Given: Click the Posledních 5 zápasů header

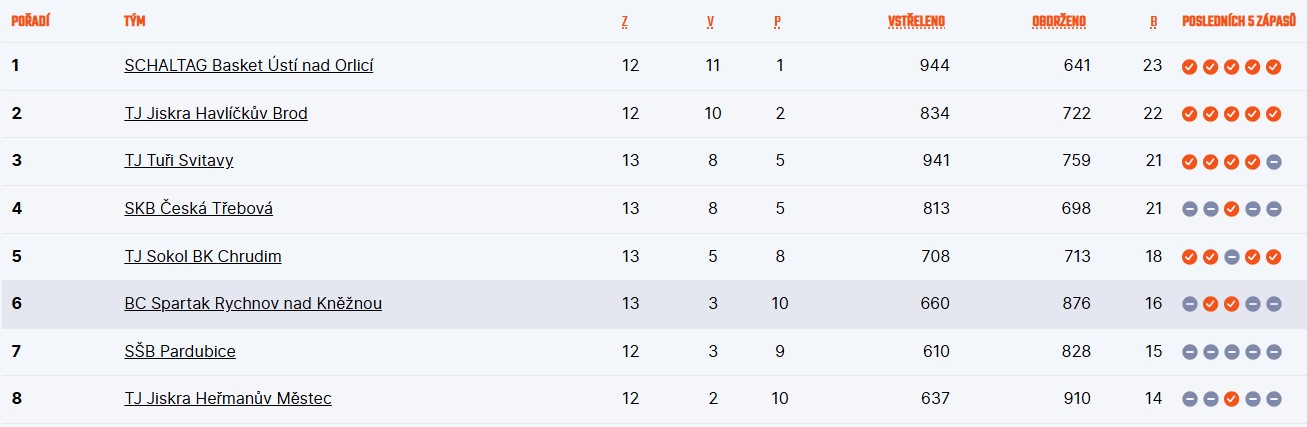Looking at the screenshot, I should click(1238, 21).
